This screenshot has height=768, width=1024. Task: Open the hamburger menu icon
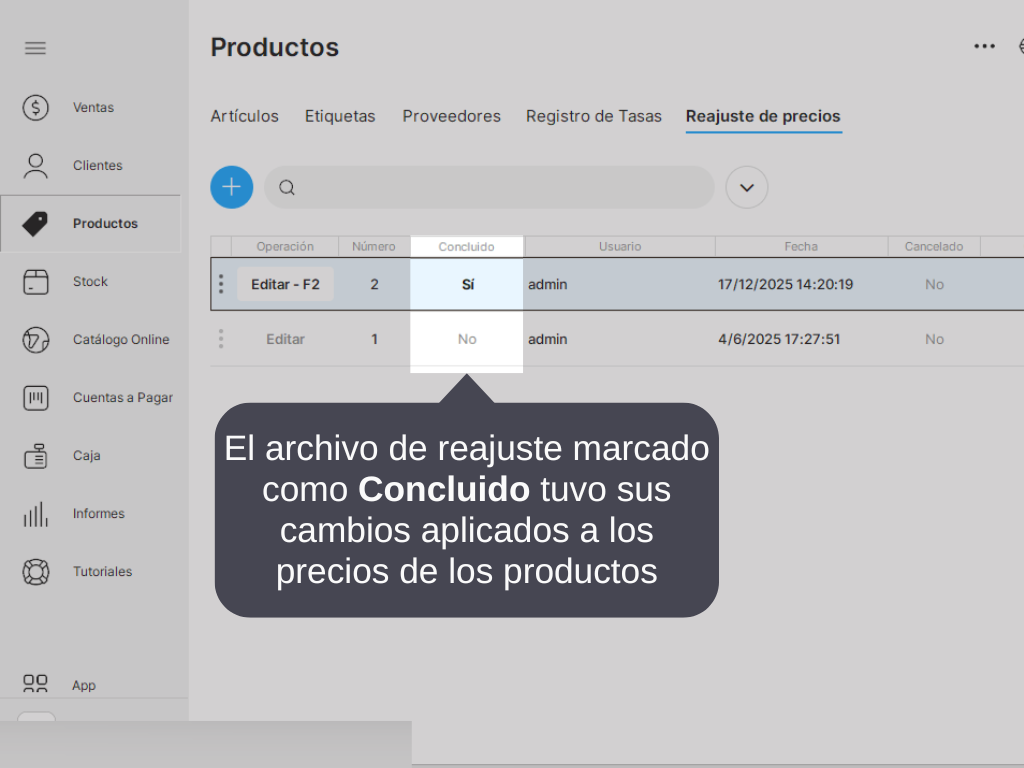coord(35,48)
